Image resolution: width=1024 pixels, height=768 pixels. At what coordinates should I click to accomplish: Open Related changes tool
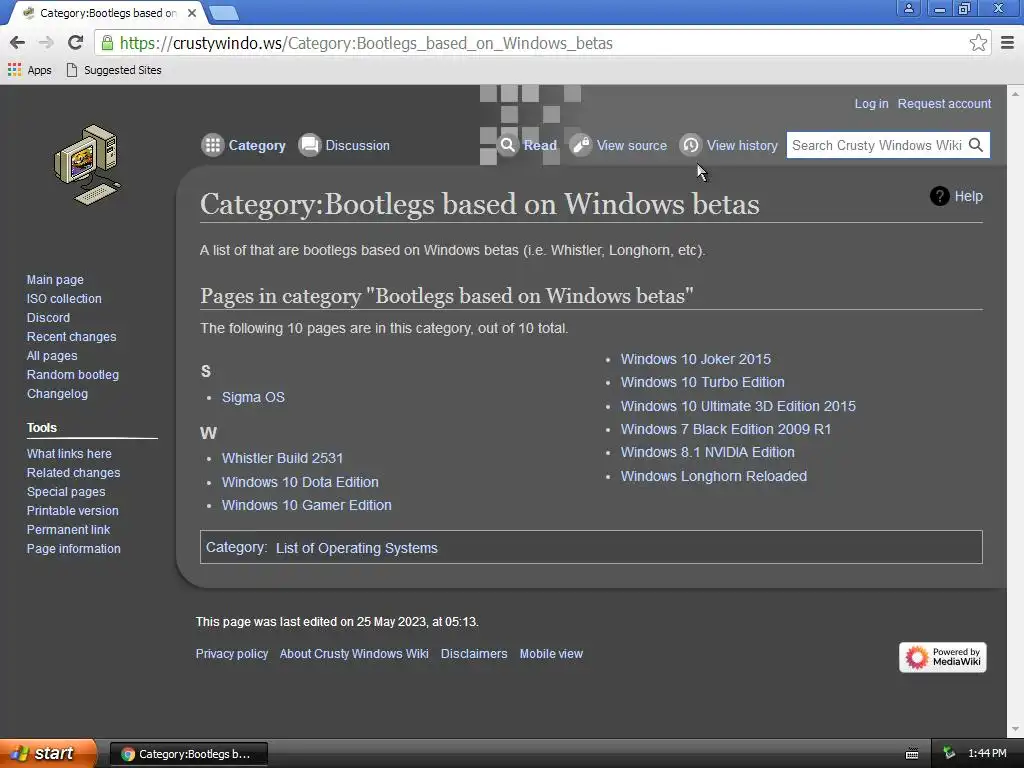point(73,472)
